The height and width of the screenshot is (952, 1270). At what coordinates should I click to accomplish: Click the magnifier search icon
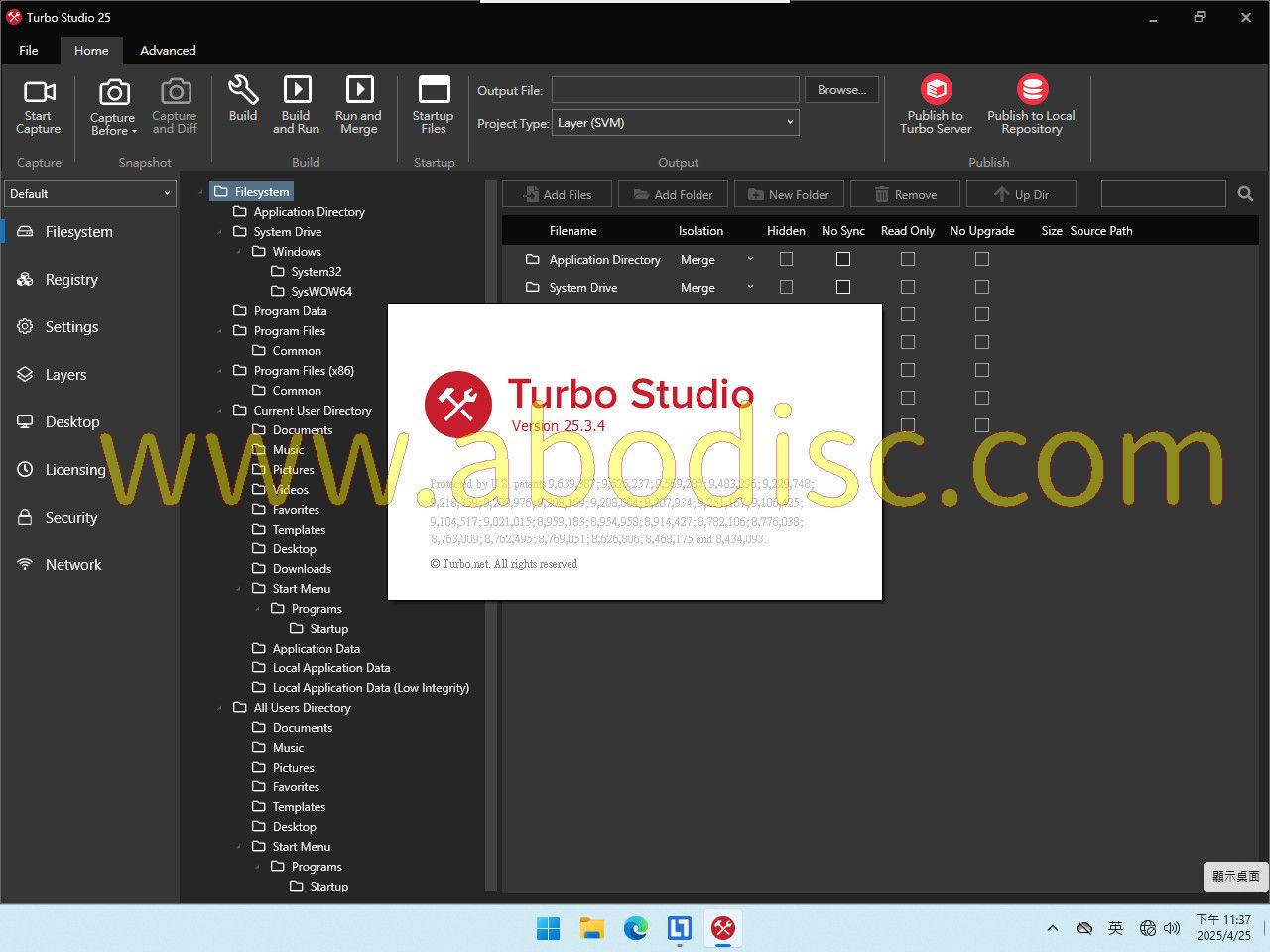pyautogui.click(x=1245, y=194)
